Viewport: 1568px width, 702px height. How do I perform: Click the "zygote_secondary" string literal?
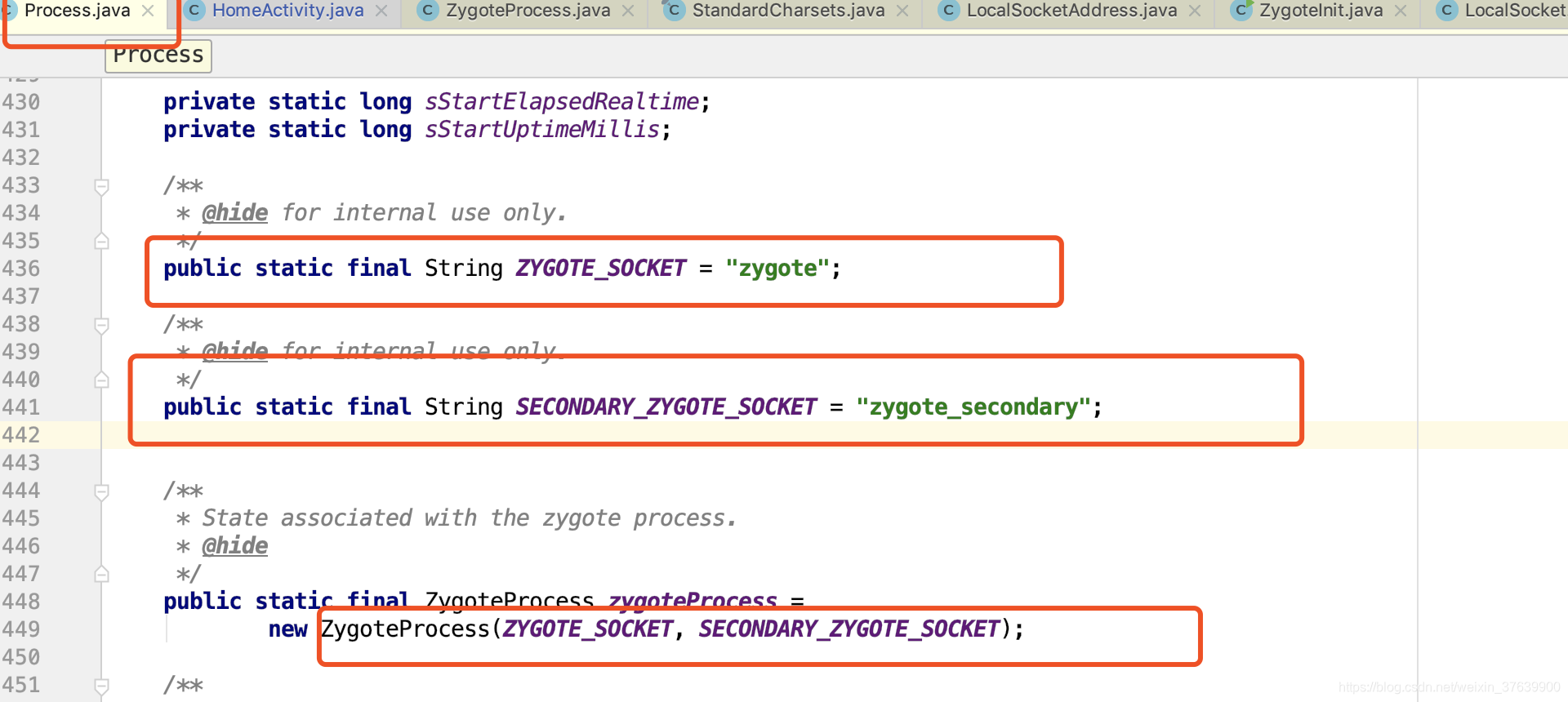click(973, 407)
